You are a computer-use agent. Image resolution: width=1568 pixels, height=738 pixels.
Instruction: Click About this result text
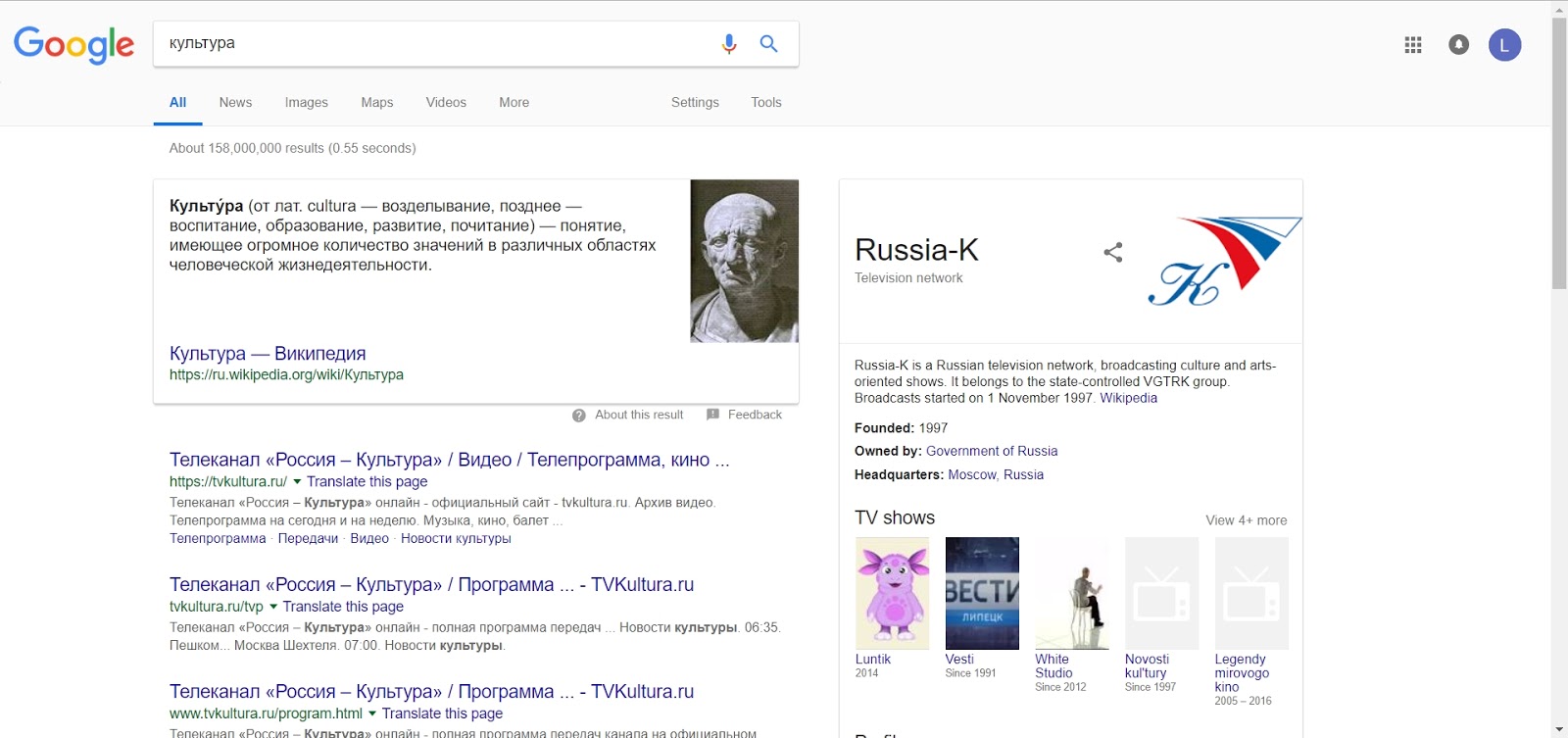pyautogui.click(x=639, y=415)
